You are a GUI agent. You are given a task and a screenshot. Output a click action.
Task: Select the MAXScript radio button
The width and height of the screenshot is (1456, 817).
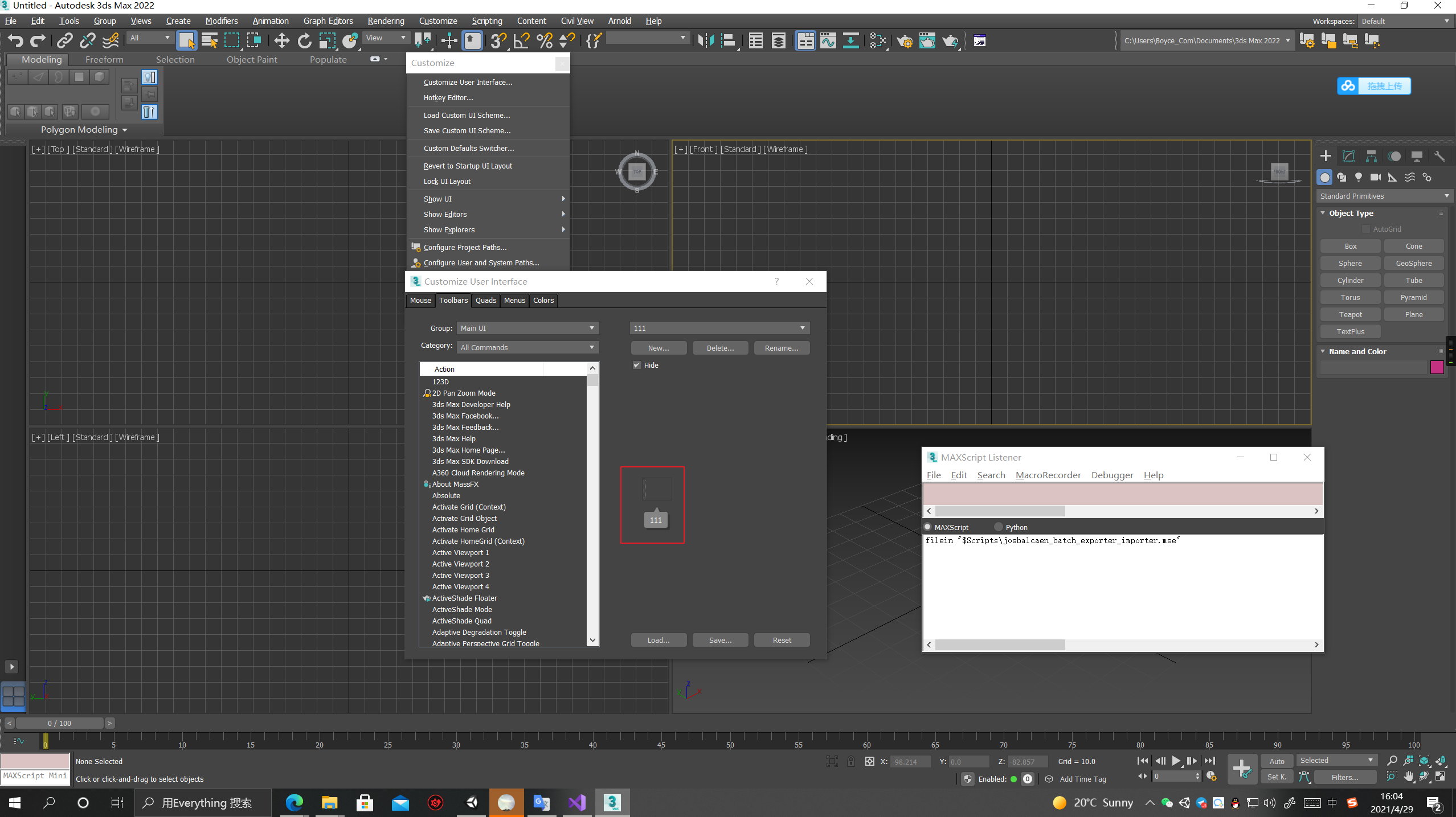(x=928, y=527)
